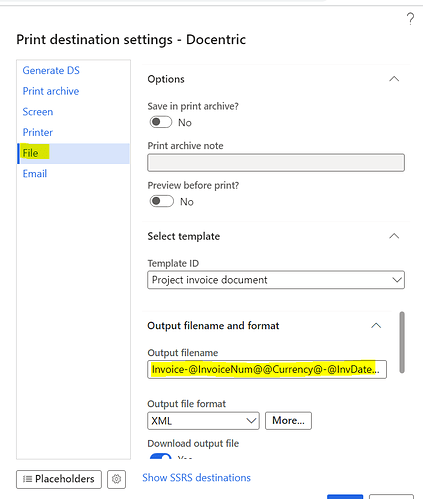Switch to the Screen destination
The height and width of the screenshot is (499, 423).
coord(38,112)
